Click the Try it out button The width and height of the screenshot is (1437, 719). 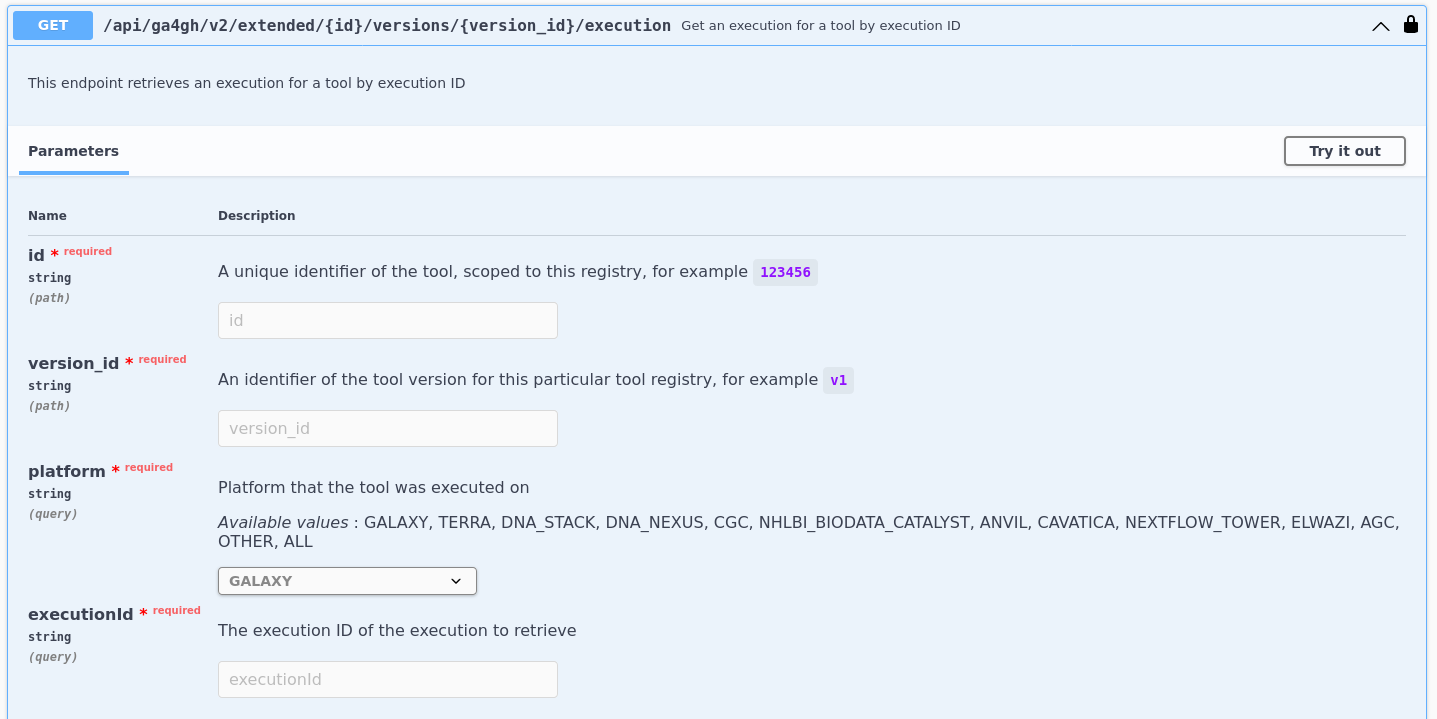click(1344, 151)
